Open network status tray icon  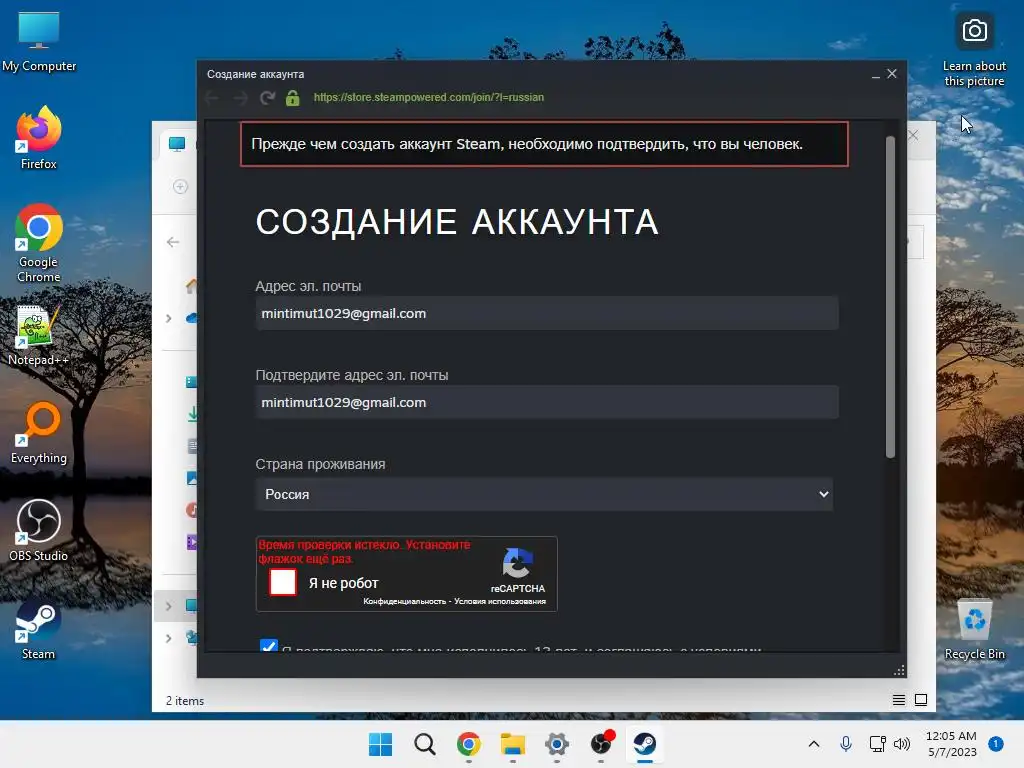point(877,743)
